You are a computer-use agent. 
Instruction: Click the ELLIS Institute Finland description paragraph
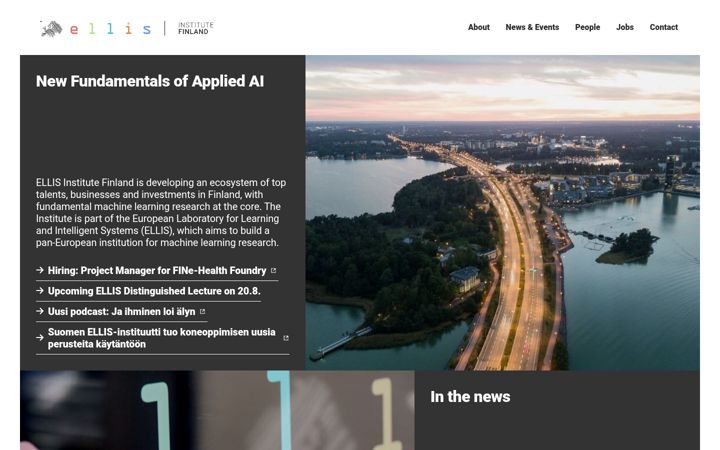[x=161, y=213]
